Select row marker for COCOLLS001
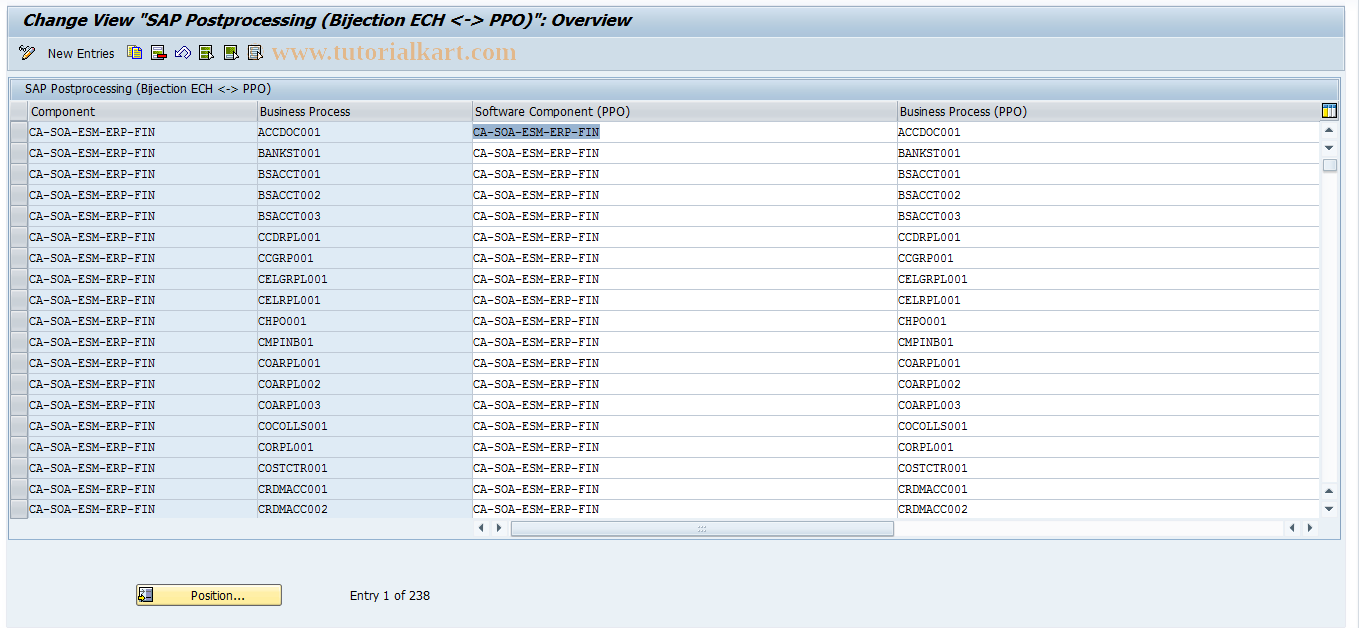The width and height of the screenshot is (1359, 628). (x=19, y=426)
